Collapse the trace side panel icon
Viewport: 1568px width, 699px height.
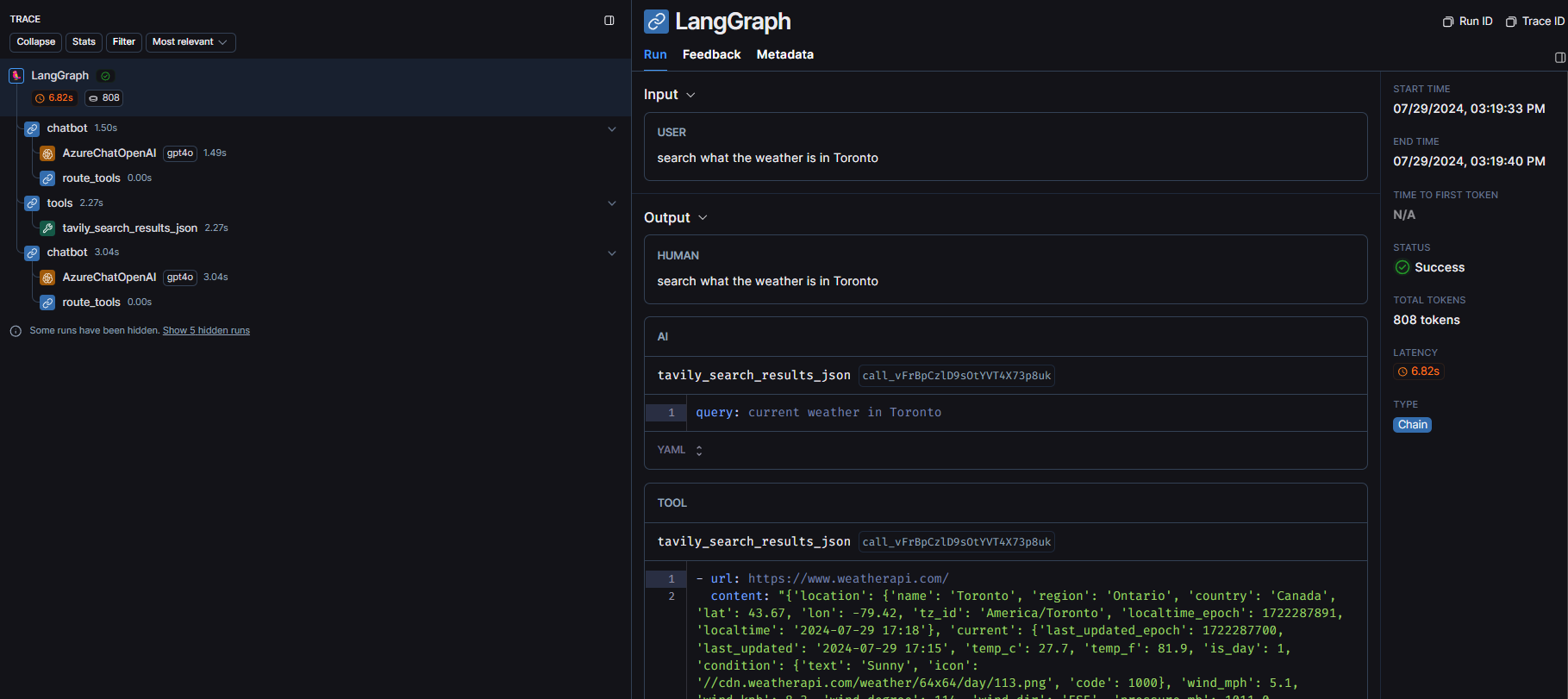tap(609, 21)
